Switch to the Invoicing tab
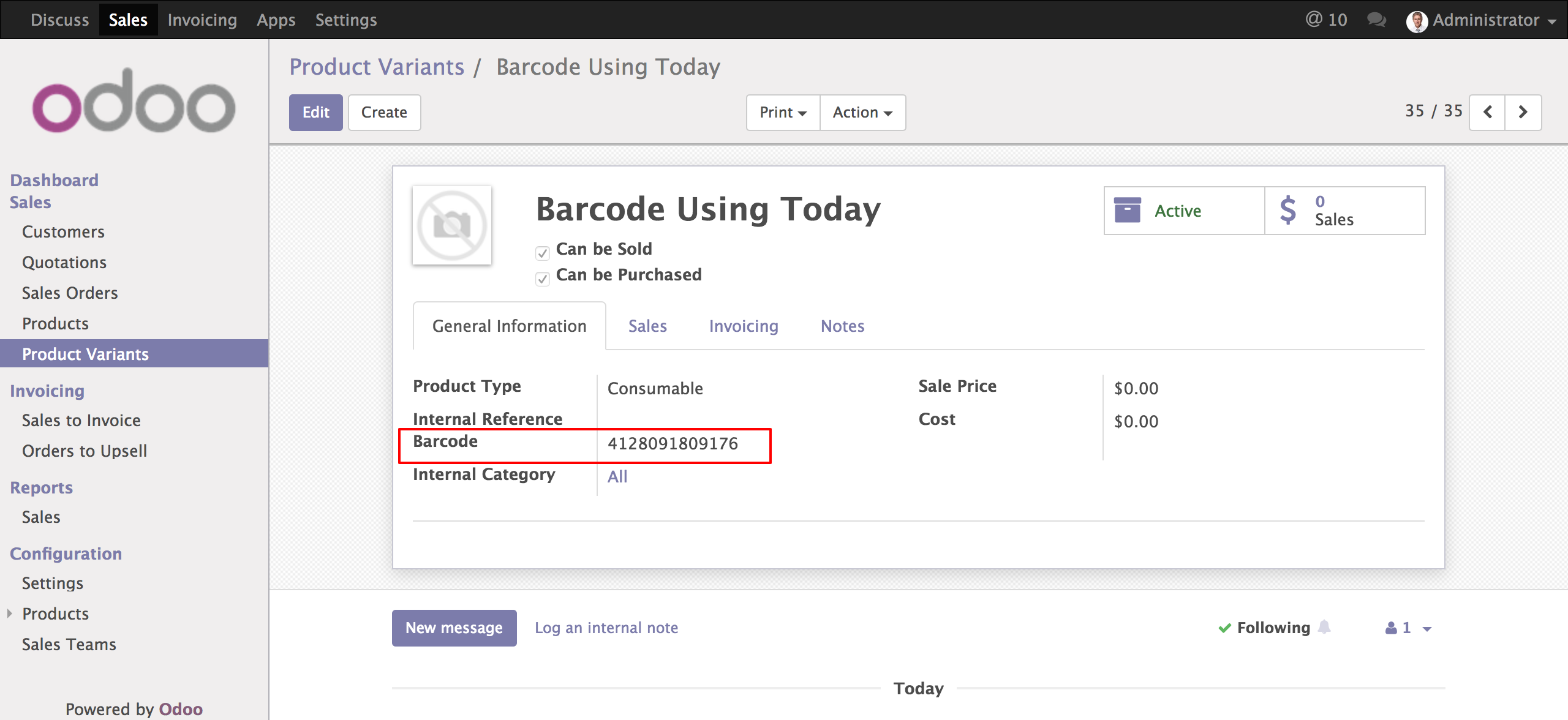Viewport: 1568px width, 720px height. [744, 326]
